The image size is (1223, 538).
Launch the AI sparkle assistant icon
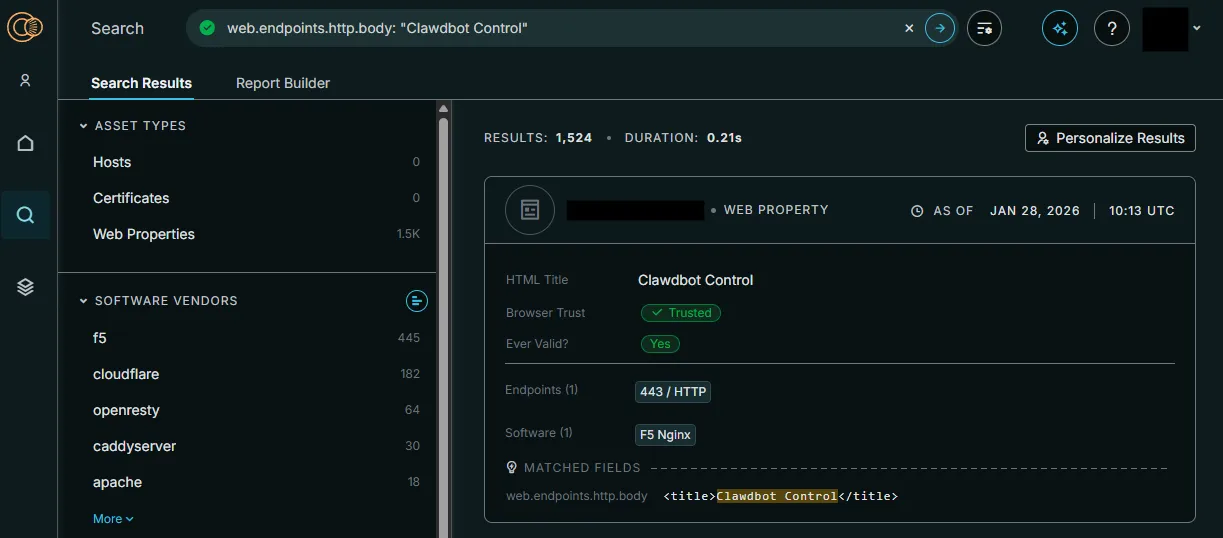[x=1060, y=28]
